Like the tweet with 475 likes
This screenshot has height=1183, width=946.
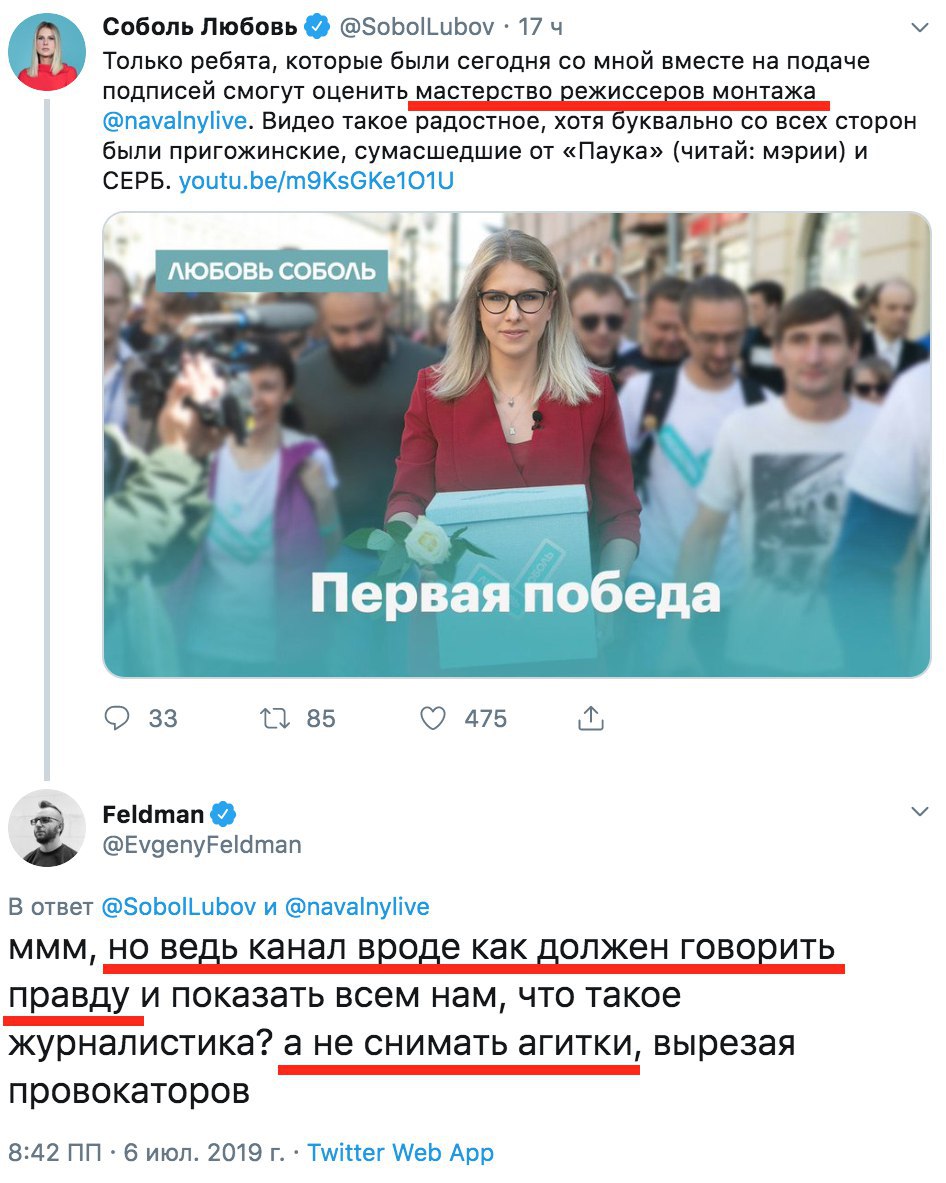433,718
